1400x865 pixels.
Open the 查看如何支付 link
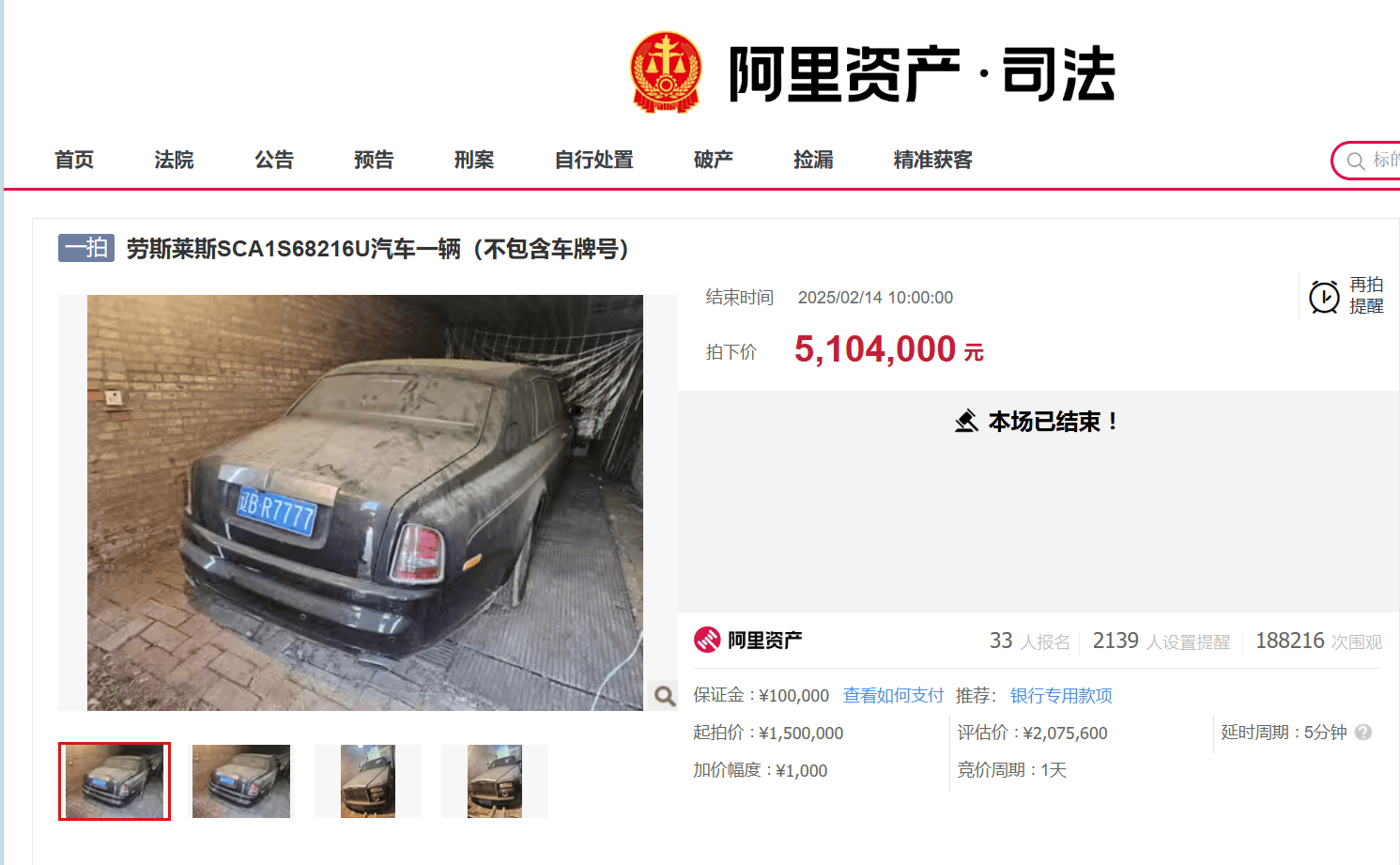pos(893,695)
